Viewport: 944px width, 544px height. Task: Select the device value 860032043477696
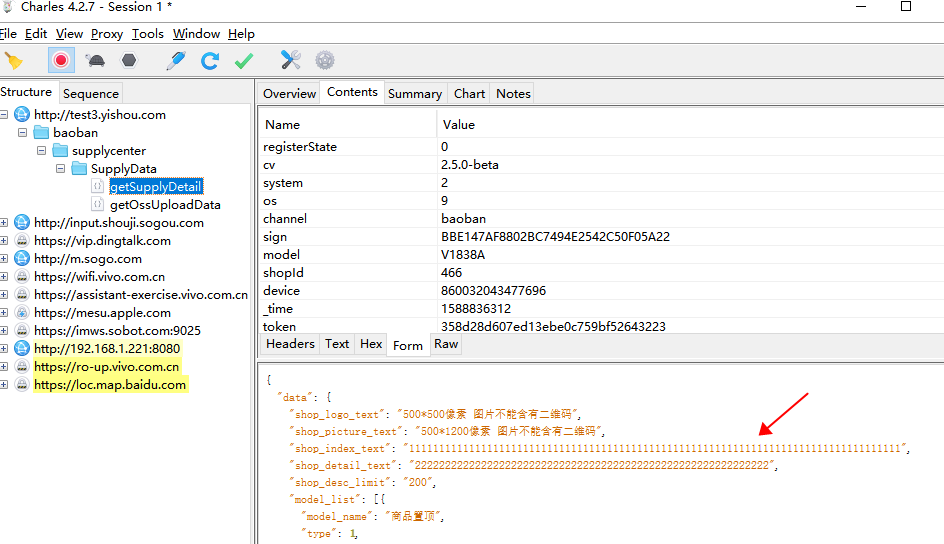click(x=493, y=291)
